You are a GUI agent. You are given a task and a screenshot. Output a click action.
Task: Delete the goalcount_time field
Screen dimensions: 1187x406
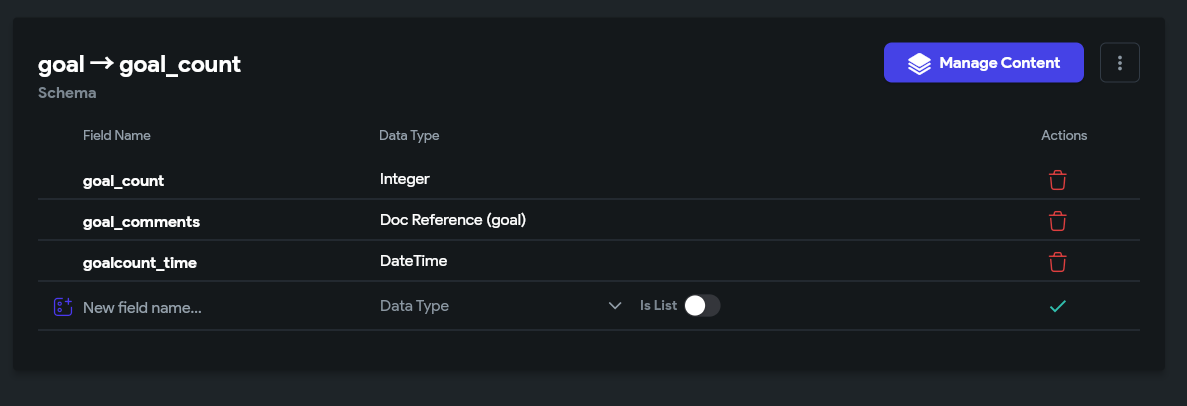pos(1057,262)
